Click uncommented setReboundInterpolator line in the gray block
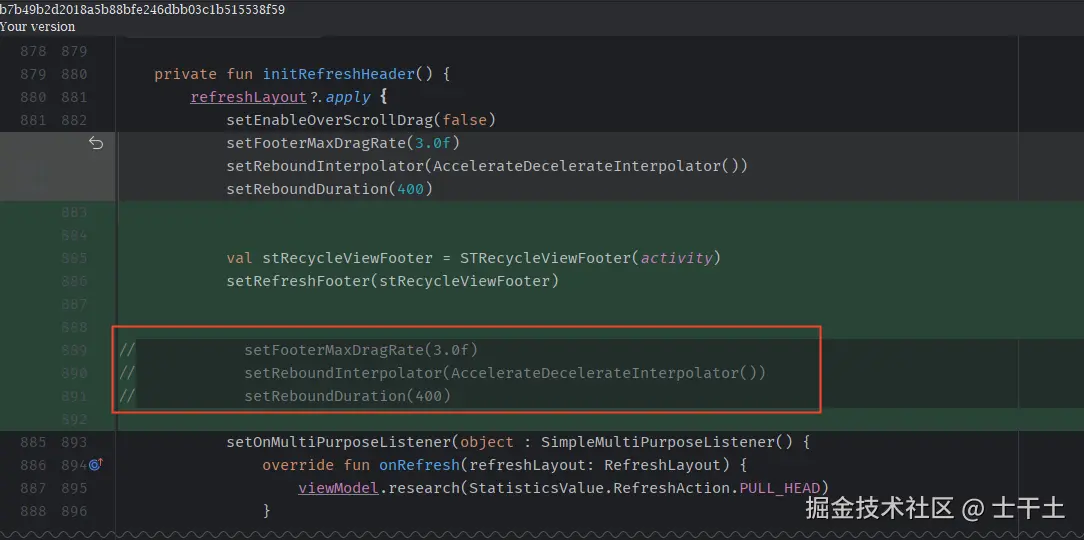The width and height of the screenshot is (1084, 540). pyautogui.click(x=487, y=166)
